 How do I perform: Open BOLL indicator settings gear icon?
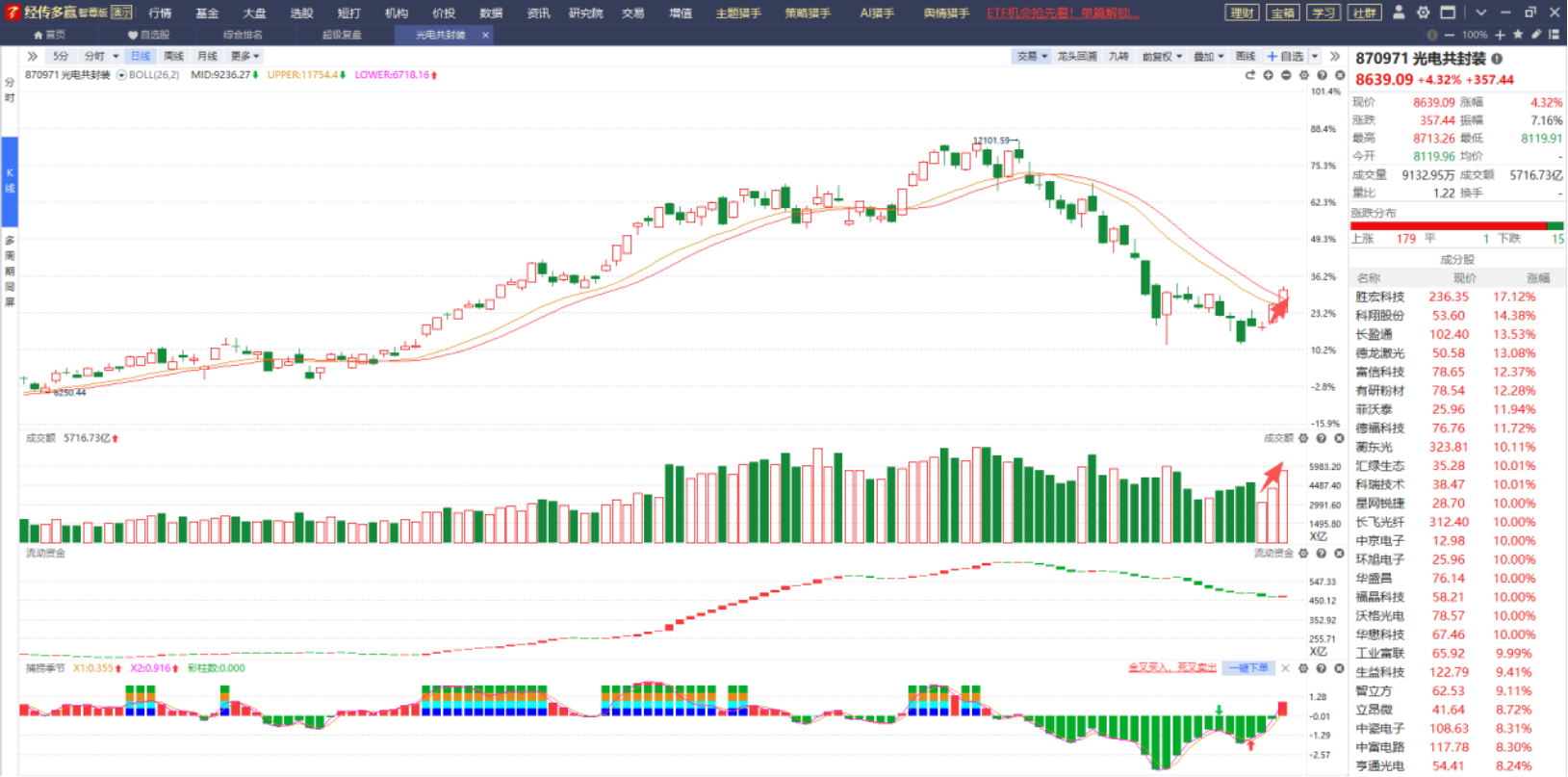(x=1304, y=75)
